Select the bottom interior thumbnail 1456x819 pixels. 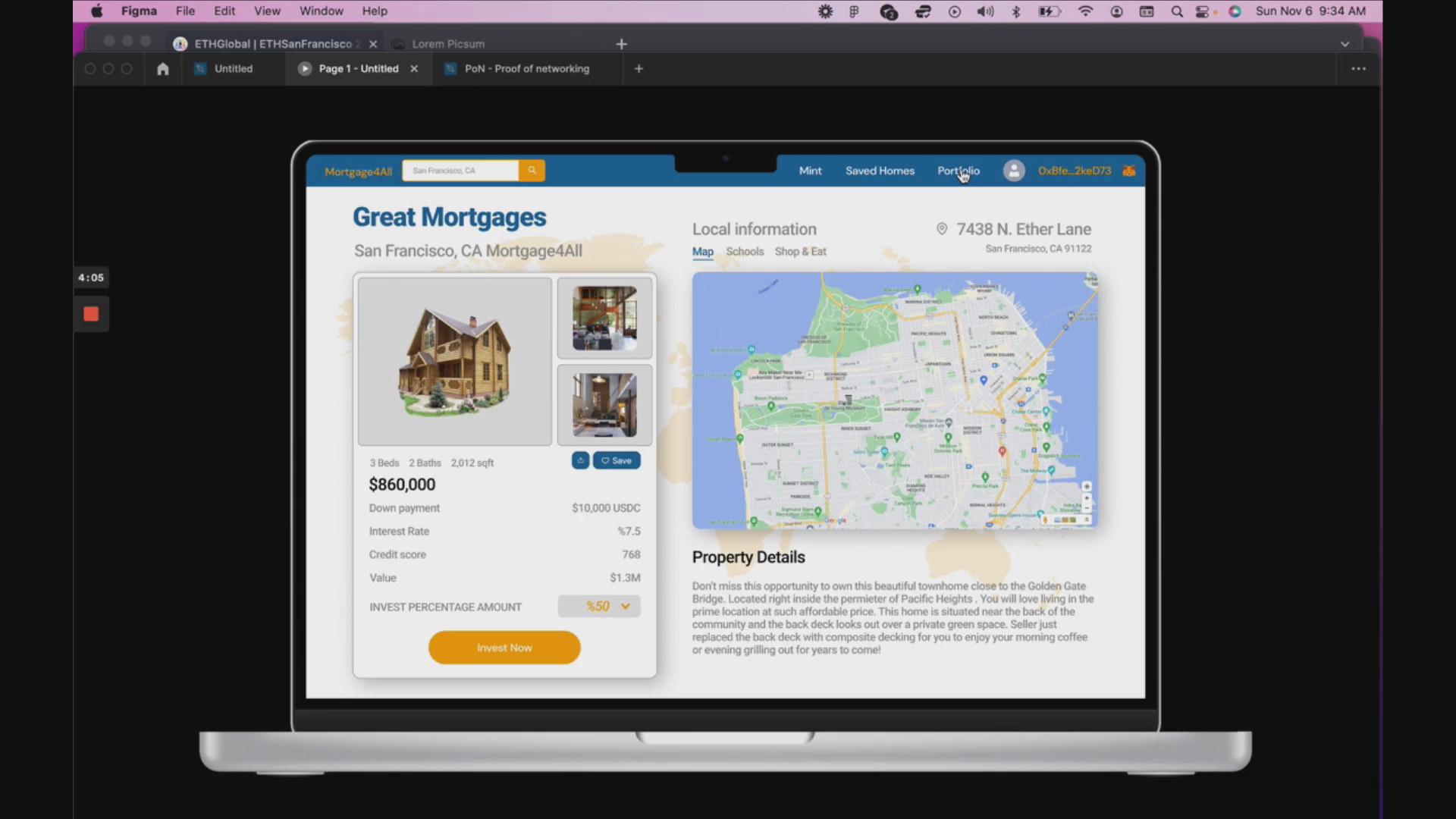[x=604, y=405]
